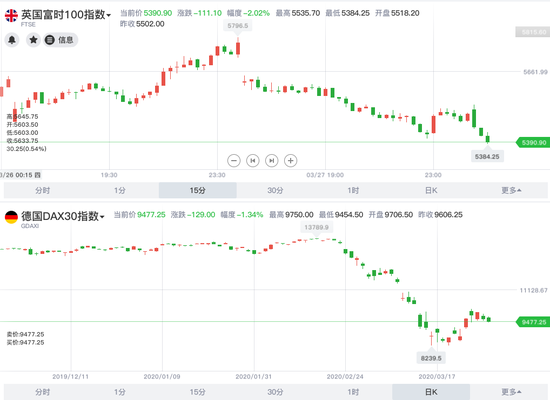Click the 11128.67 axis label

534,290
